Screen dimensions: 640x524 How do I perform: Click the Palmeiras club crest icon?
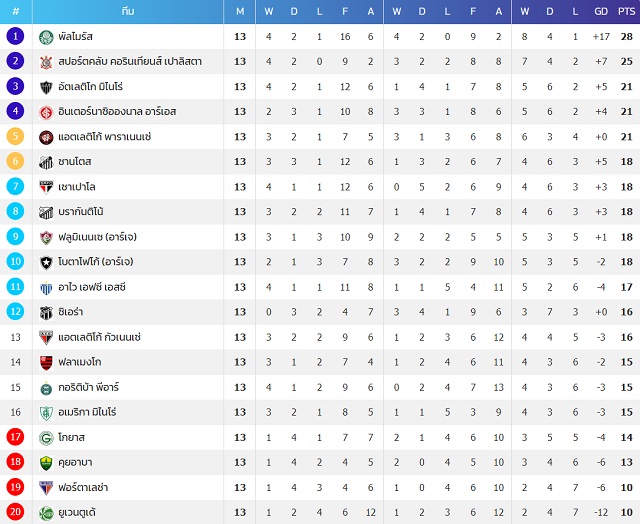46,37
